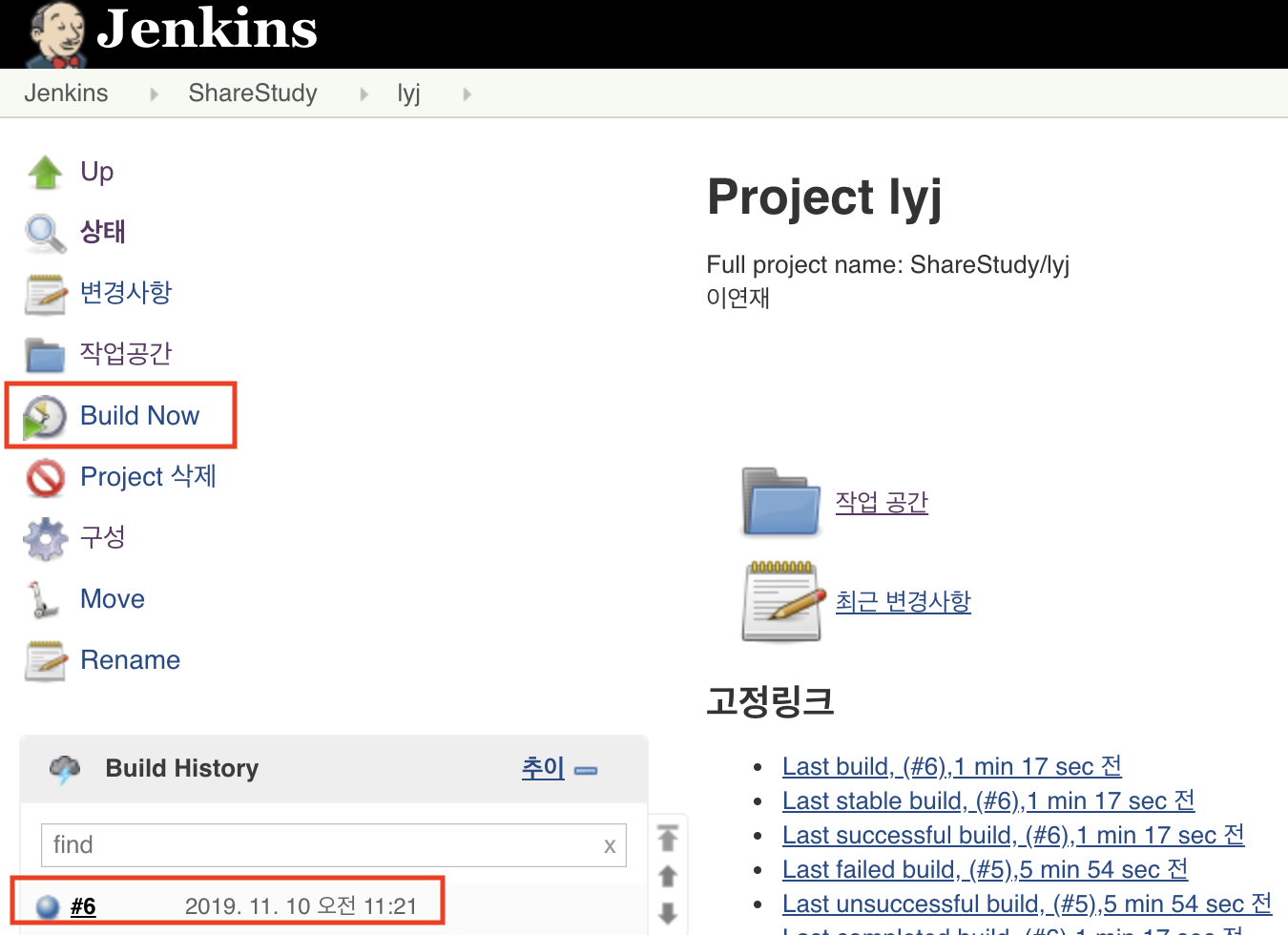Collapse Build History with minus icon
This screenshot has width=1288, height=935.
[586, 771]
